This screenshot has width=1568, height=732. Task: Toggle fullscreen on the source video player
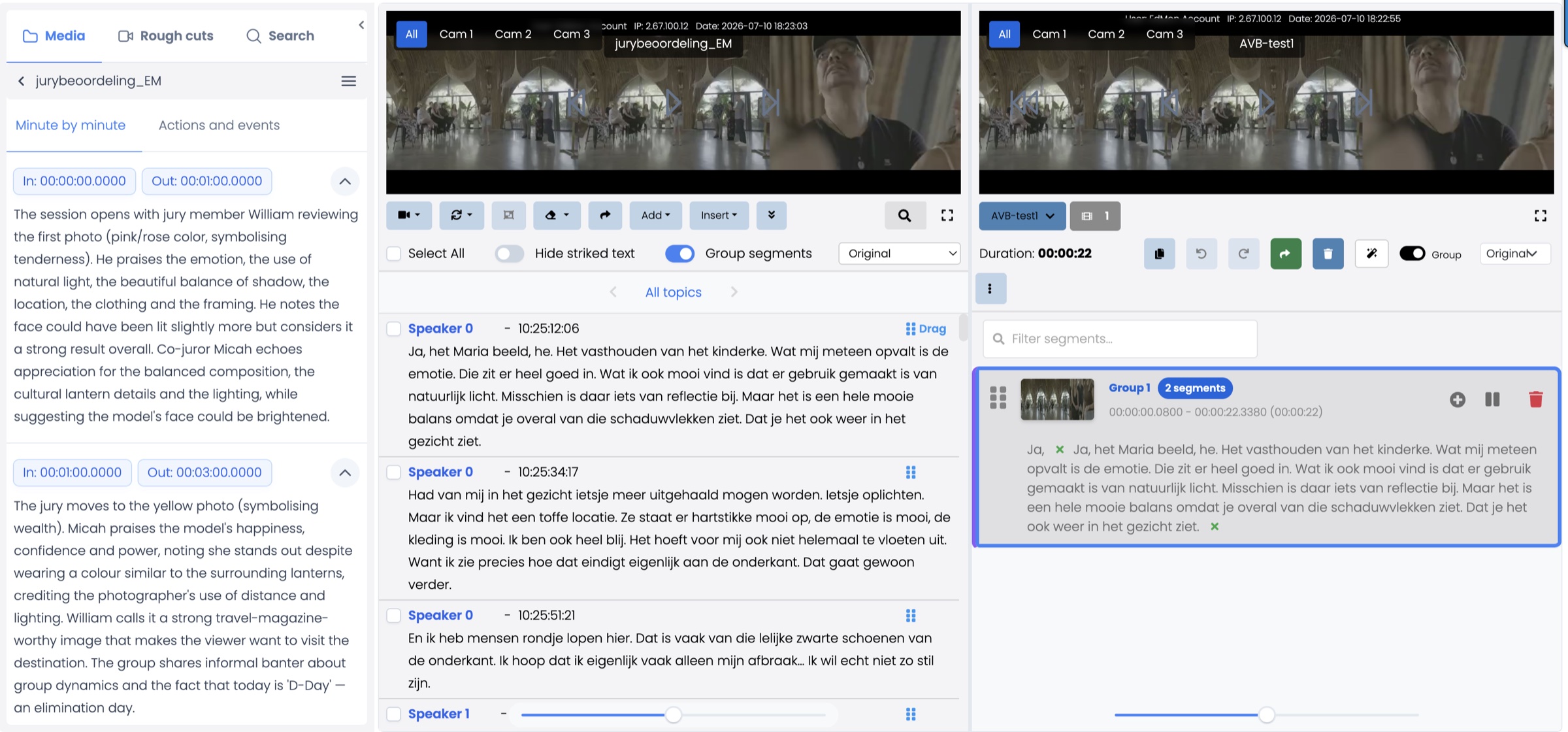click(x=947, y=215)
